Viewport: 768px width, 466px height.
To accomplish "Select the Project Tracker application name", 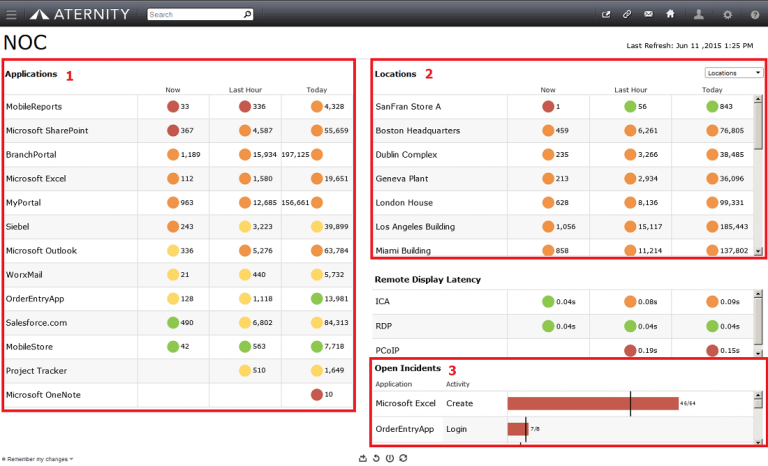I will pyautogui.click(x=36, y=370).
